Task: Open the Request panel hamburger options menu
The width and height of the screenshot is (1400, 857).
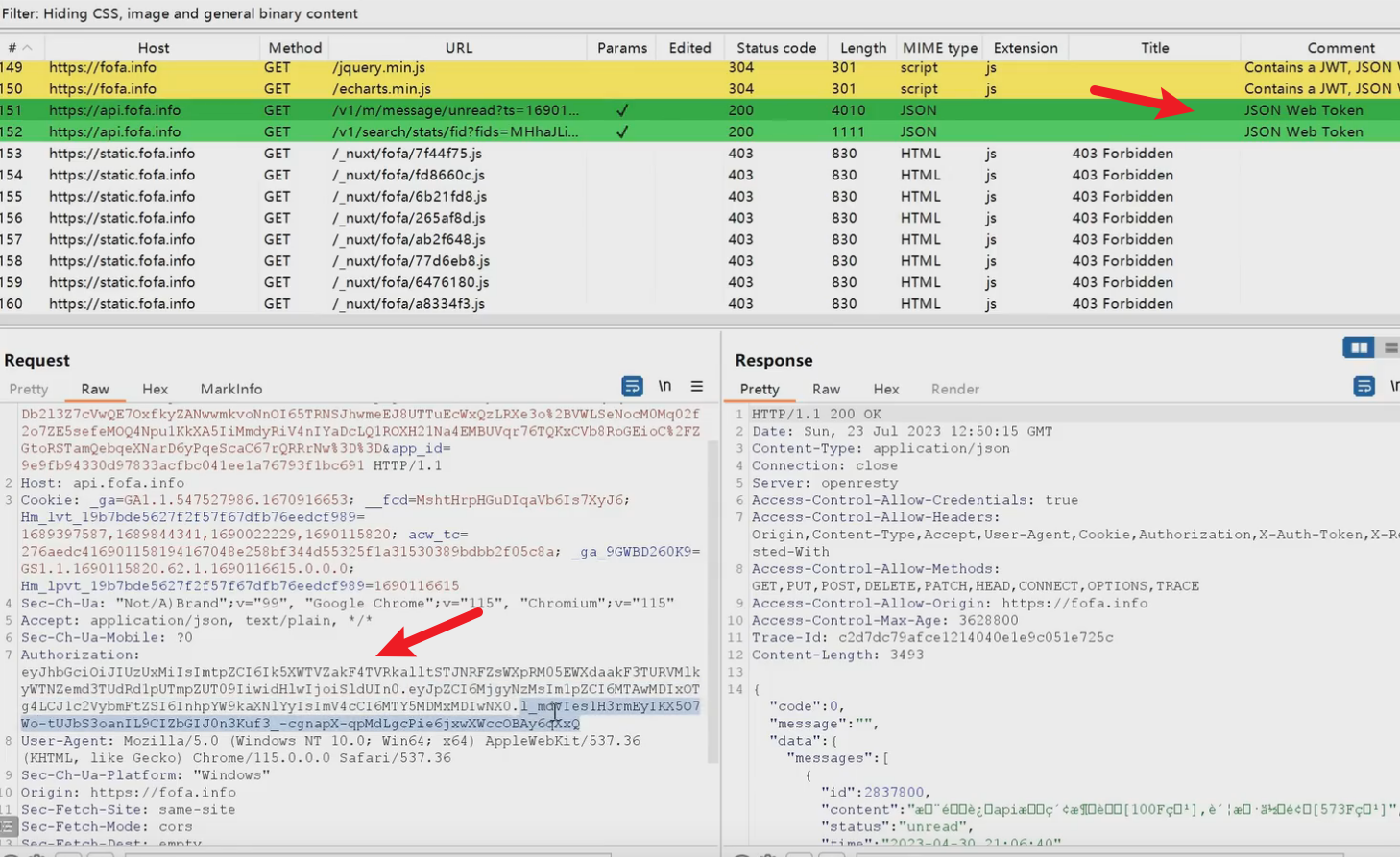Action: 697,387
